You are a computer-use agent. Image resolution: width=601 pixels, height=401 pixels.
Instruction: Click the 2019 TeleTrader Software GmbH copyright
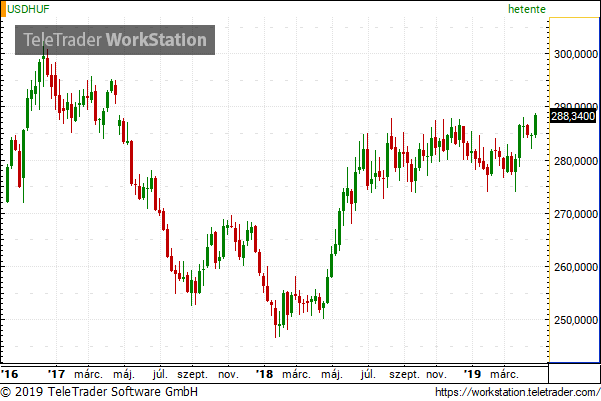click(100, 392)
